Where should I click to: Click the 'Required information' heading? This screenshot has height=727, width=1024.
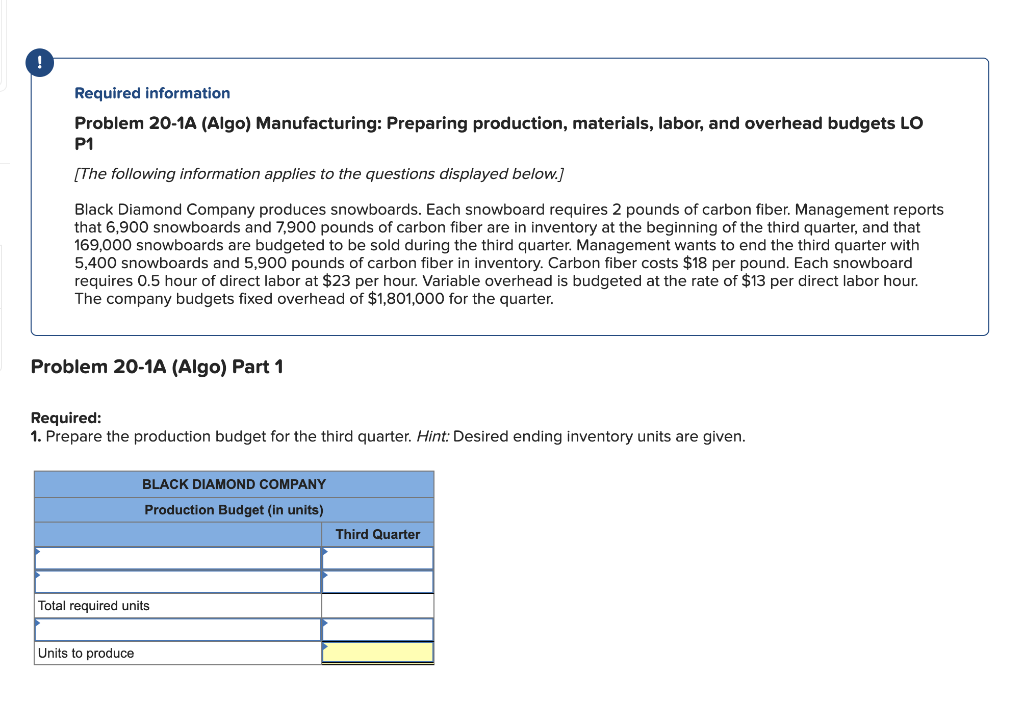click(x=152, y=93)
